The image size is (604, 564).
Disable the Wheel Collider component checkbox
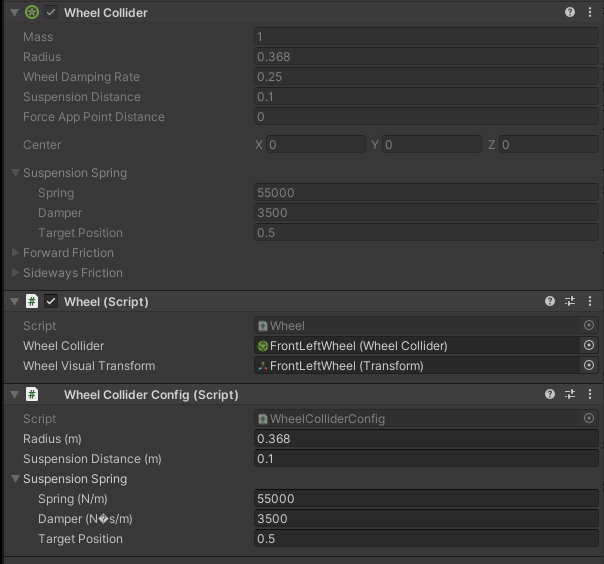(x=51, y=13)
